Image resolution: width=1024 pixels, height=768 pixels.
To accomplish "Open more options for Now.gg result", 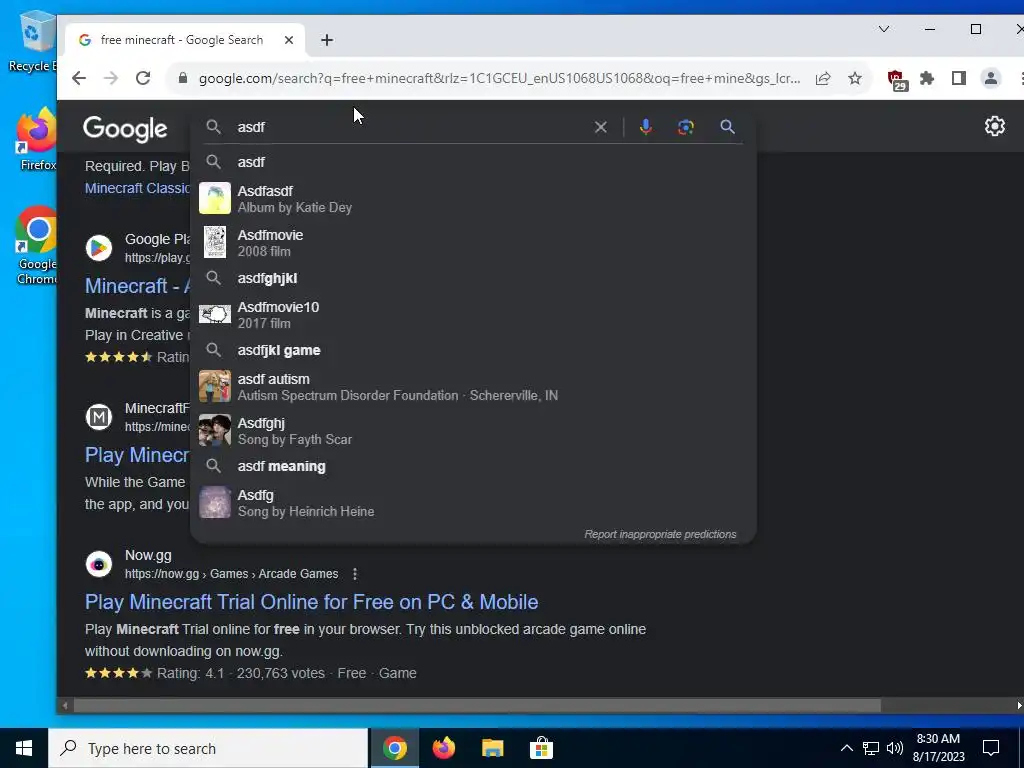I will pyautogui.click(x=355, y=573).
